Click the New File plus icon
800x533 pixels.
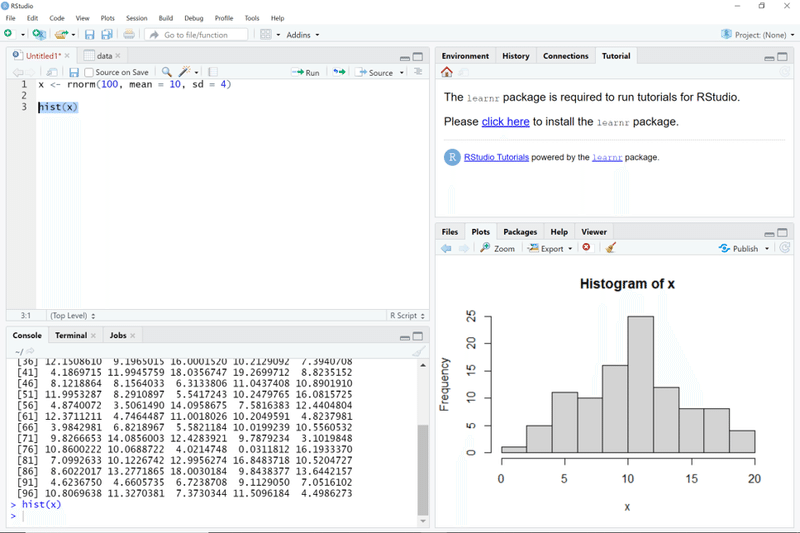8,34
